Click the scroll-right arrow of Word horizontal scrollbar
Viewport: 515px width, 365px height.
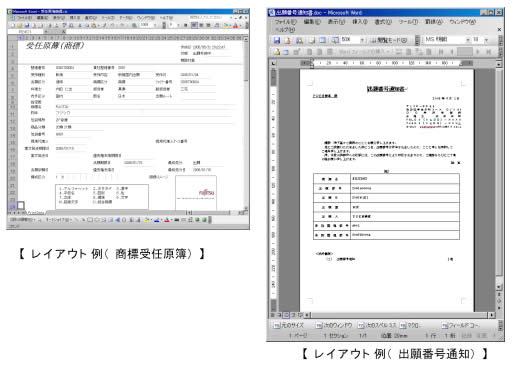point(492,315)
